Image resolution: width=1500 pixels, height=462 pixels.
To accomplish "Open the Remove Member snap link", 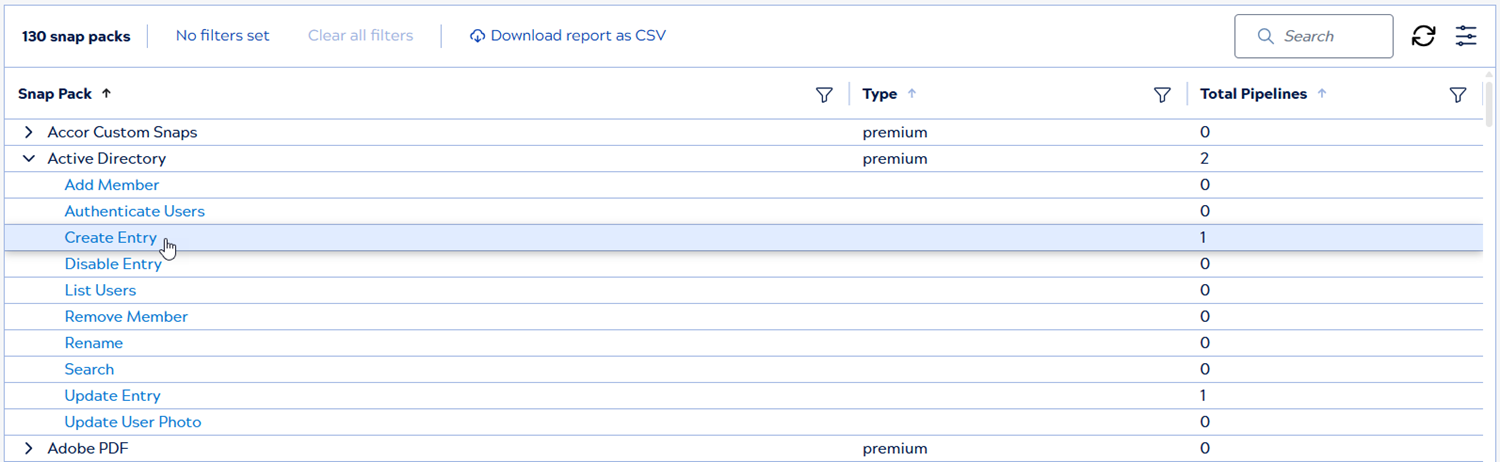I will click(x=126, y=316).
